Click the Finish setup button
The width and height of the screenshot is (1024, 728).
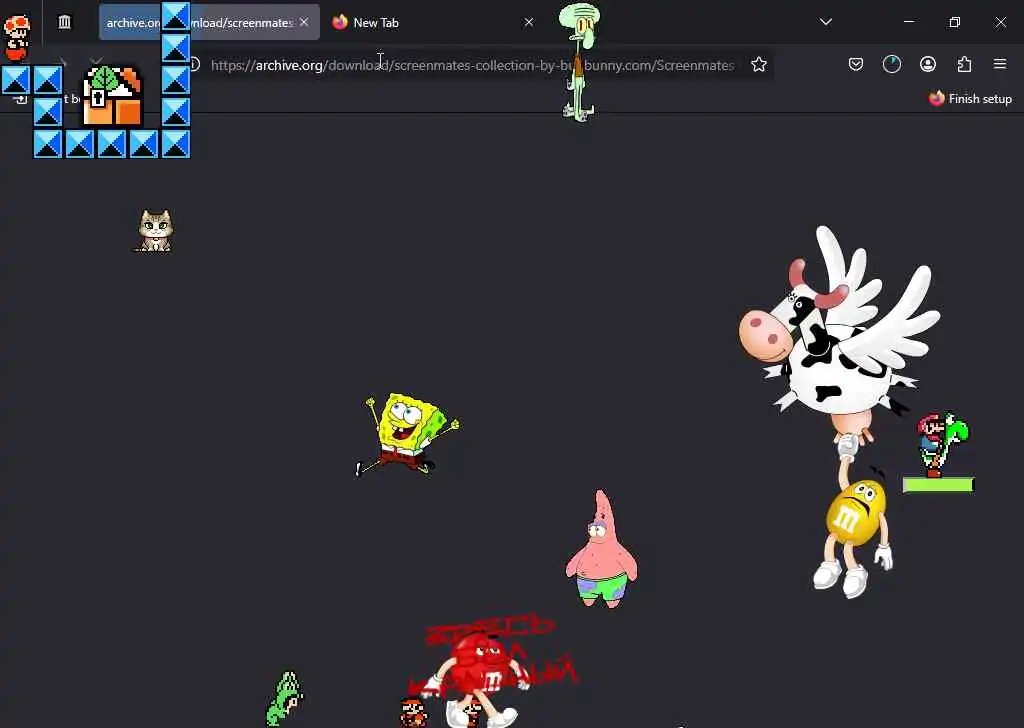pos(970,99)
